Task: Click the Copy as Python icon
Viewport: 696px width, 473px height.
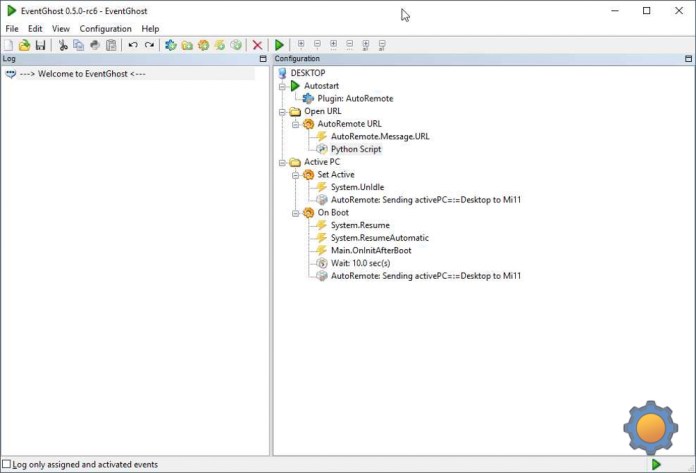Action: [x=95, y=45]
